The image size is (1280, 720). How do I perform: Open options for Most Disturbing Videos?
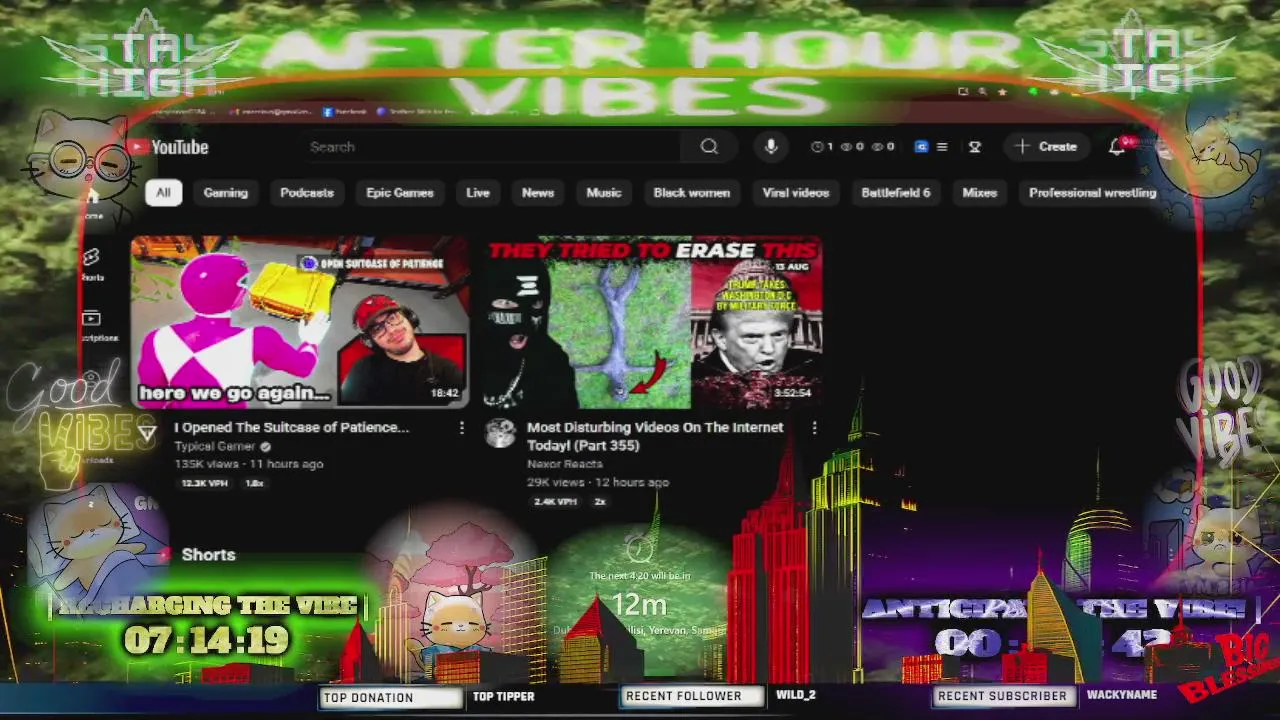(x=814, y=428)
